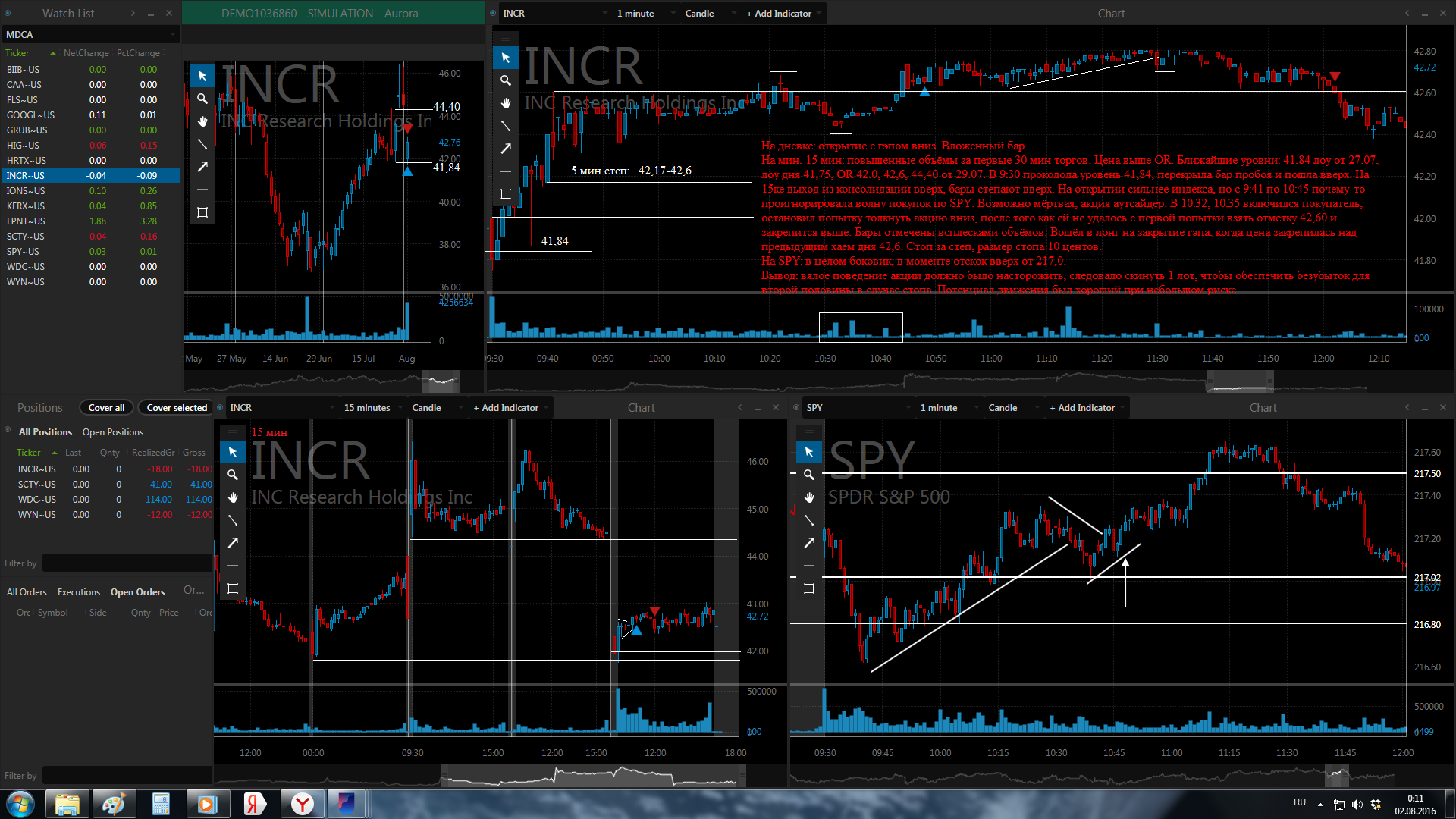Click Cover all button
Viewport: 1456px width, 819px height.
point(106,407)
